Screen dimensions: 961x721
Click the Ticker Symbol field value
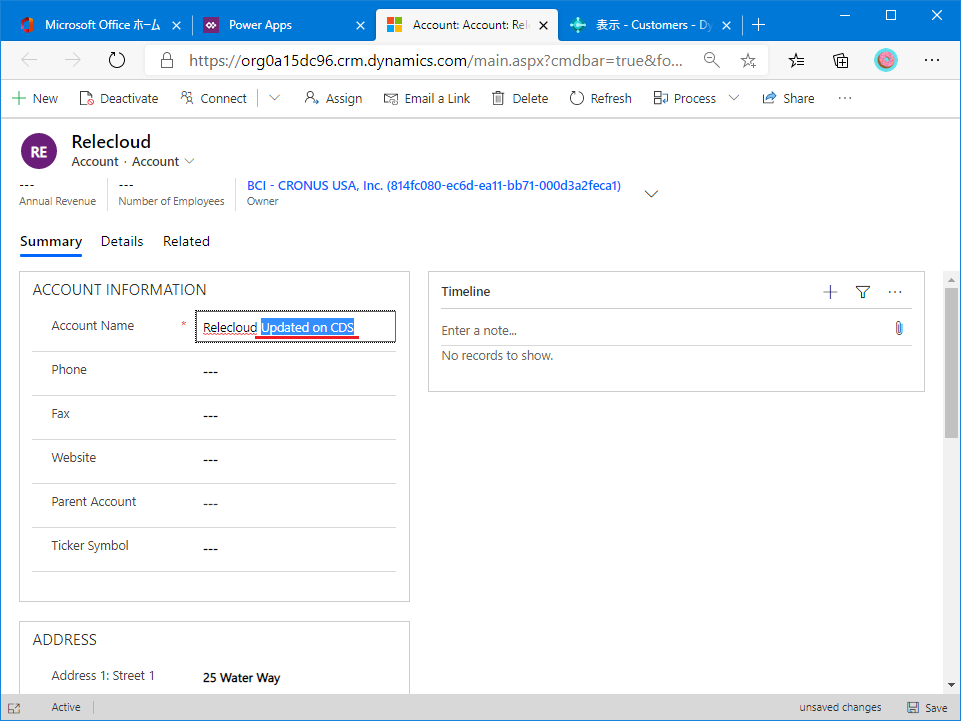point(210,548)
